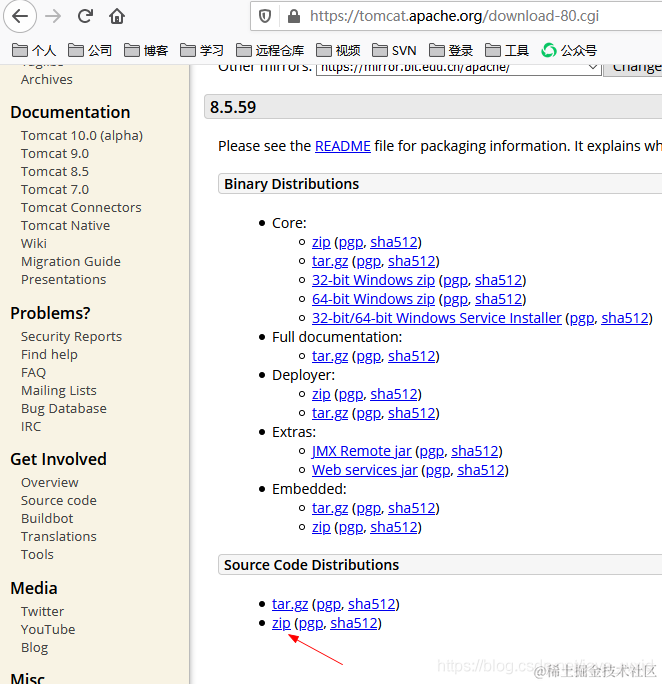
Task: Open Tomcat 8.5 documentation
Action: [55, 172]
